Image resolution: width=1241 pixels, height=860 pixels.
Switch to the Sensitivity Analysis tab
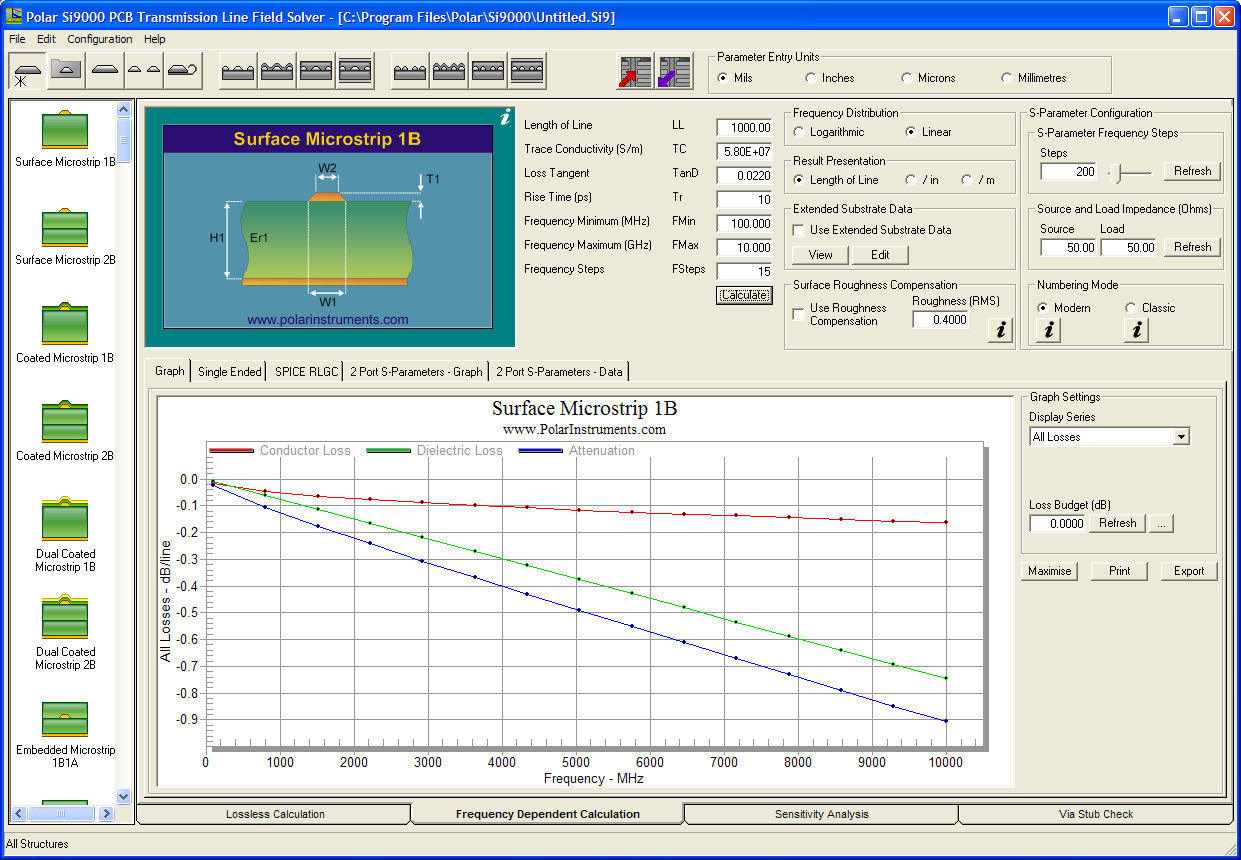(822, 814)
